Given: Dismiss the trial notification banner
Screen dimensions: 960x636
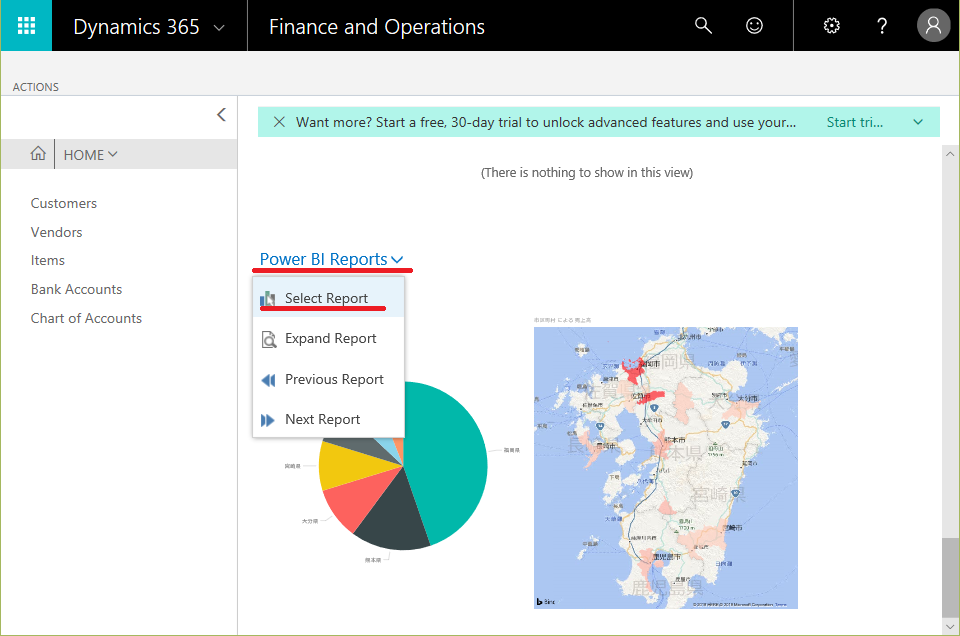Looking at the screenshot, I should [x=279, y=122].
